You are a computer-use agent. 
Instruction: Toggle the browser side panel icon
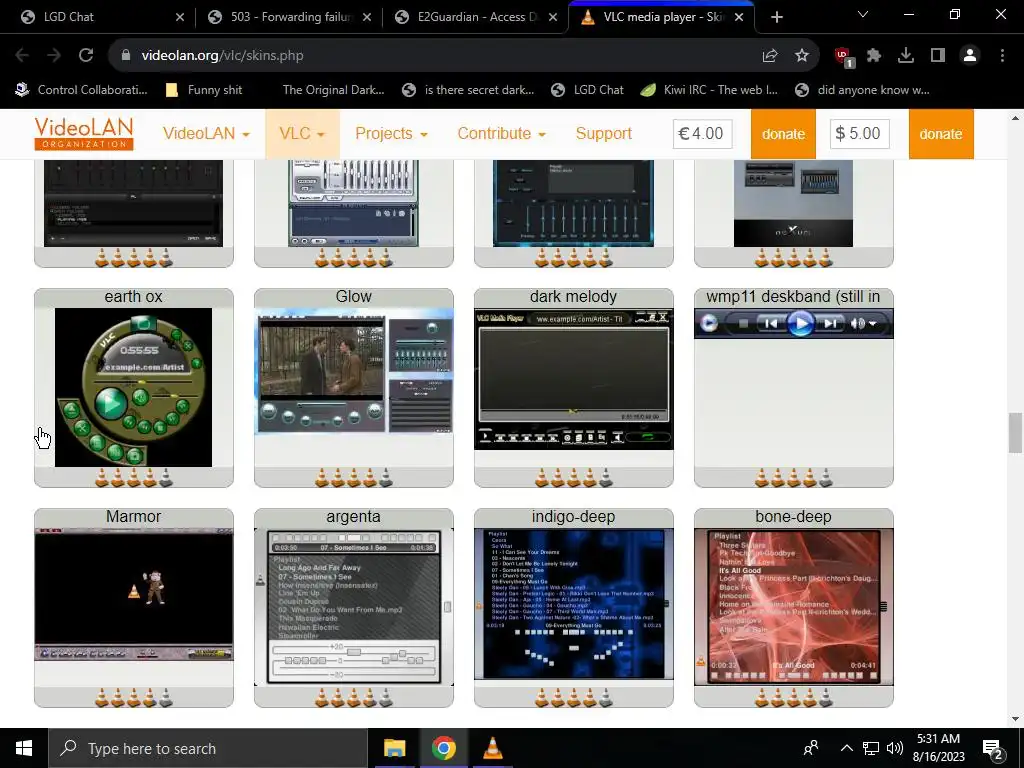(x=938, y=56)
